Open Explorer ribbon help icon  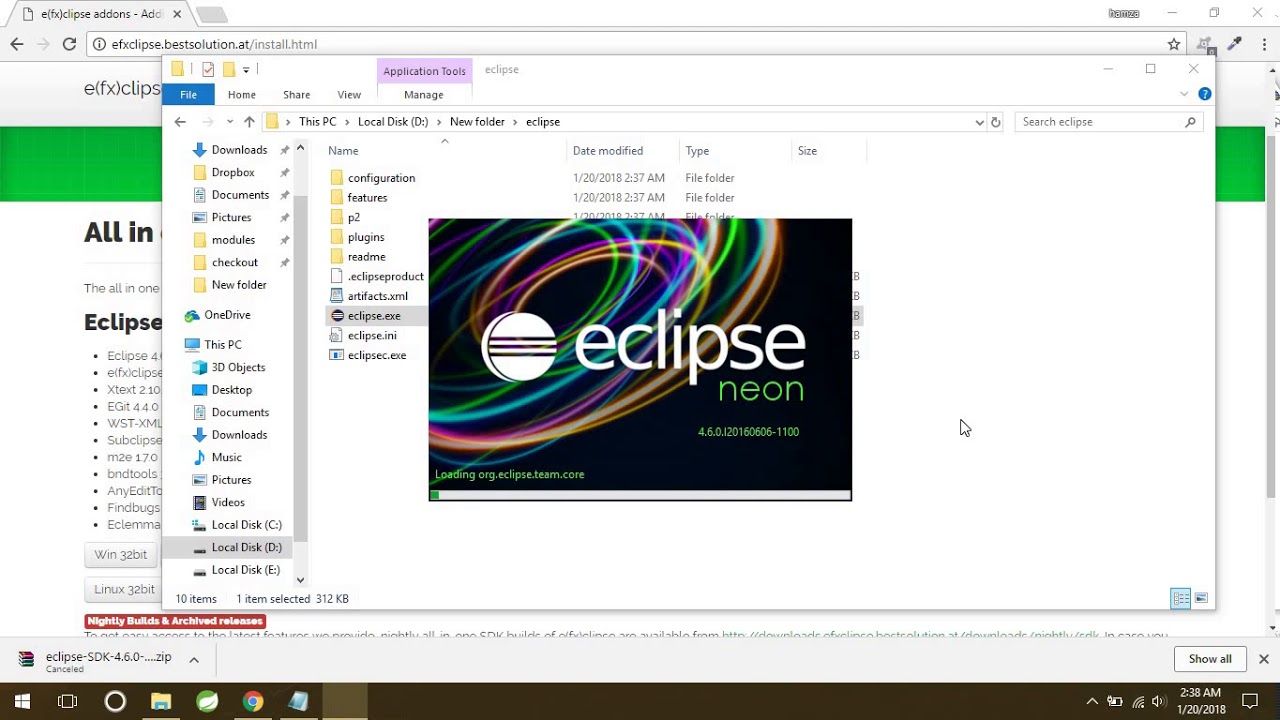coord(1205,94)
